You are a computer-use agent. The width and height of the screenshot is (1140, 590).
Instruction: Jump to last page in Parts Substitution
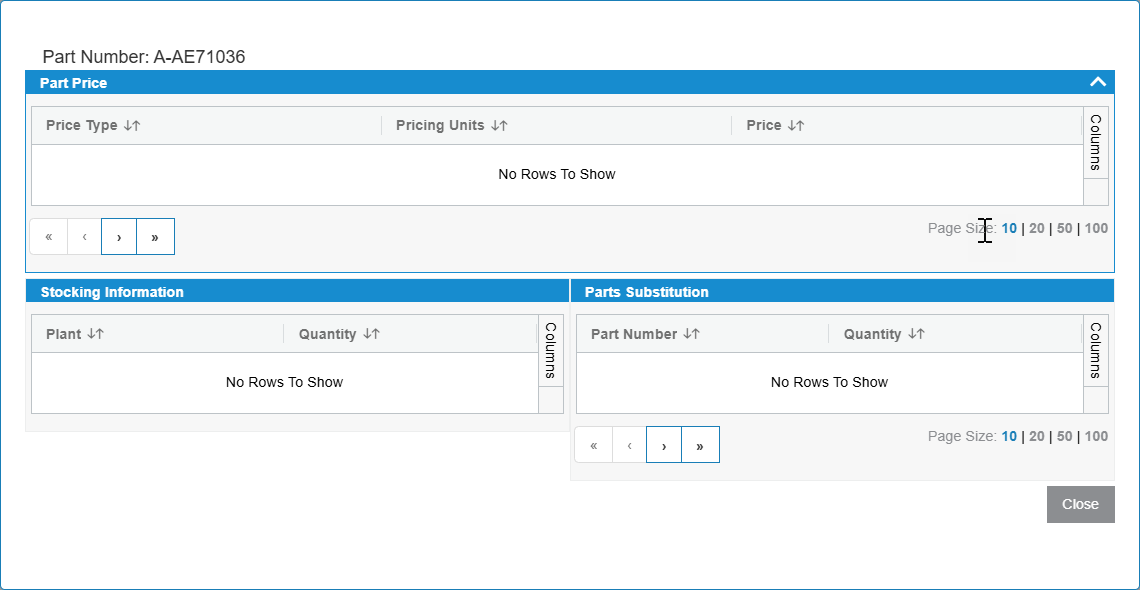[700, 445]
